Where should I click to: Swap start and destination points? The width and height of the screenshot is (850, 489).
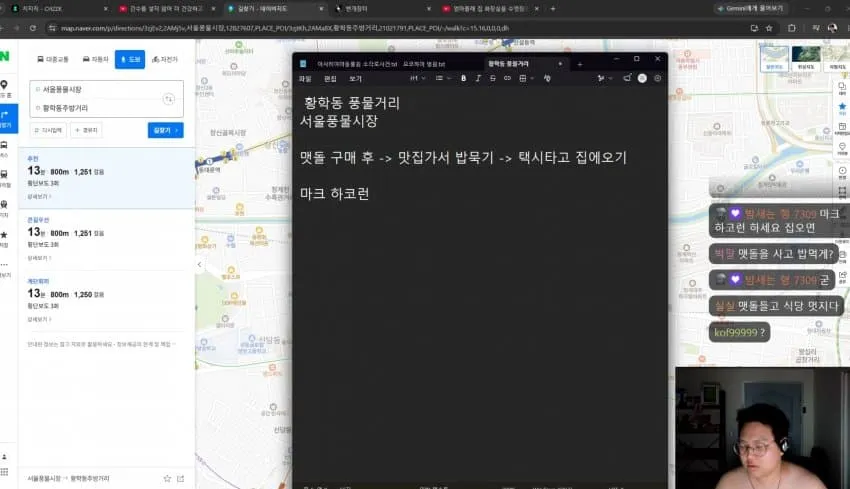pyautogui.click(x=169, y=99)
